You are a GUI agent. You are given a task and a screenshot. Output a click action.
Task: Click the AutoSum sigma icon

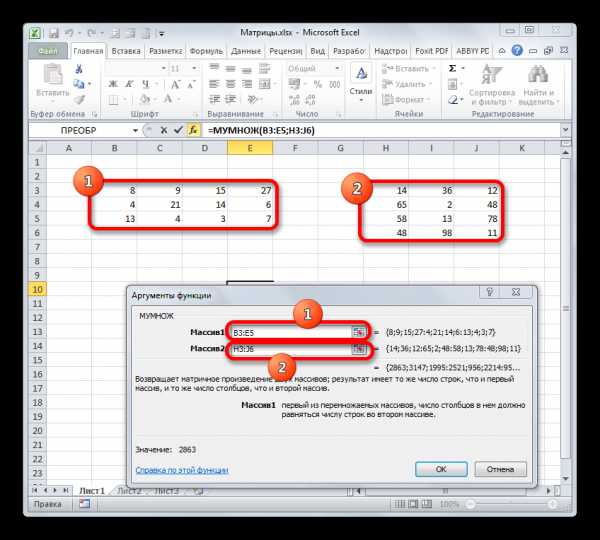pos(452,68)
